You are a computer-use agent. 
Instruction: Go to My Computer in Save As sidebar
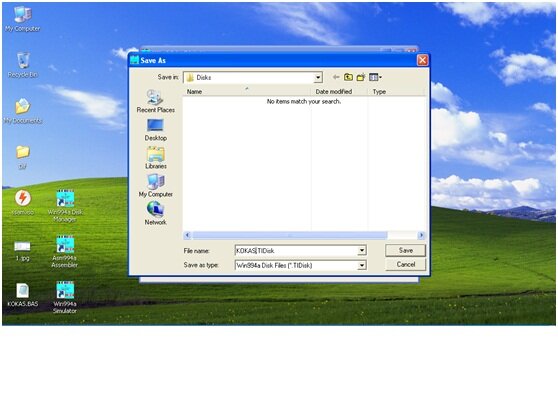156,185
